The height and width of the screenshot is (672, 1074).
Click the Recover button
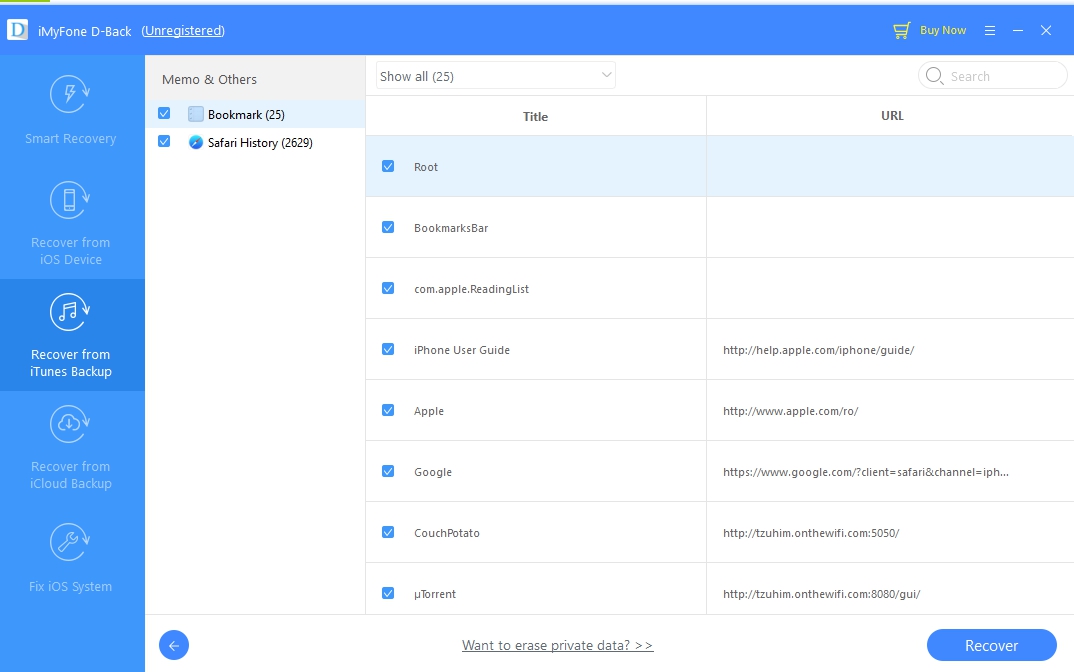pyautogui.click(x=991, y=646)
